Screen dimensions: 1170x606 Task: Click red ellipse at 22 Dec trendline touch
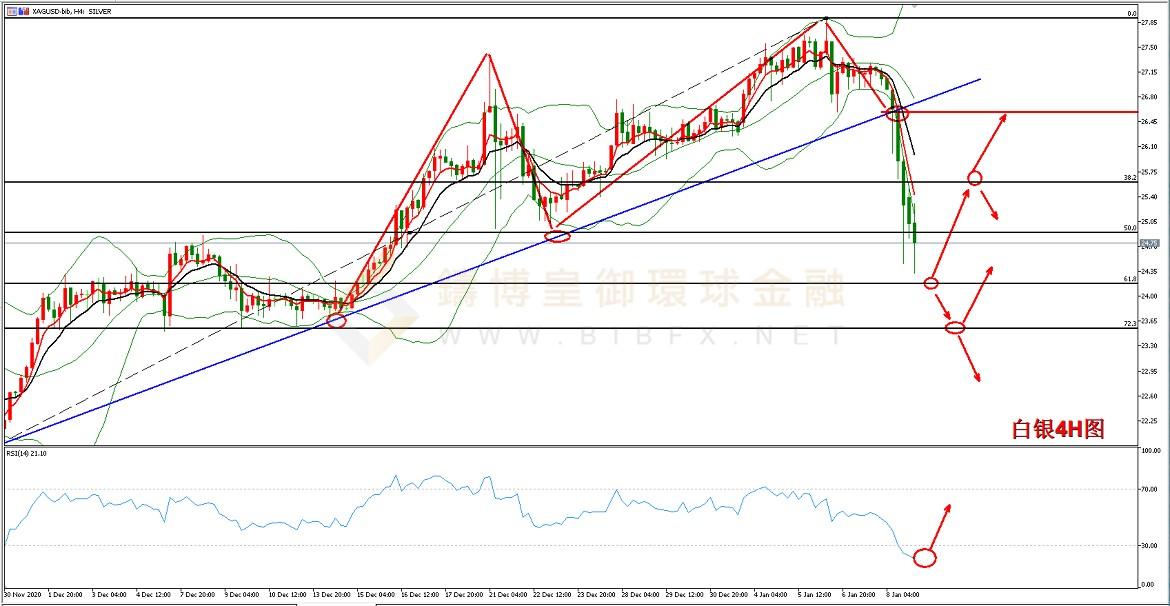pyautogui.click(x=558, y=236)
